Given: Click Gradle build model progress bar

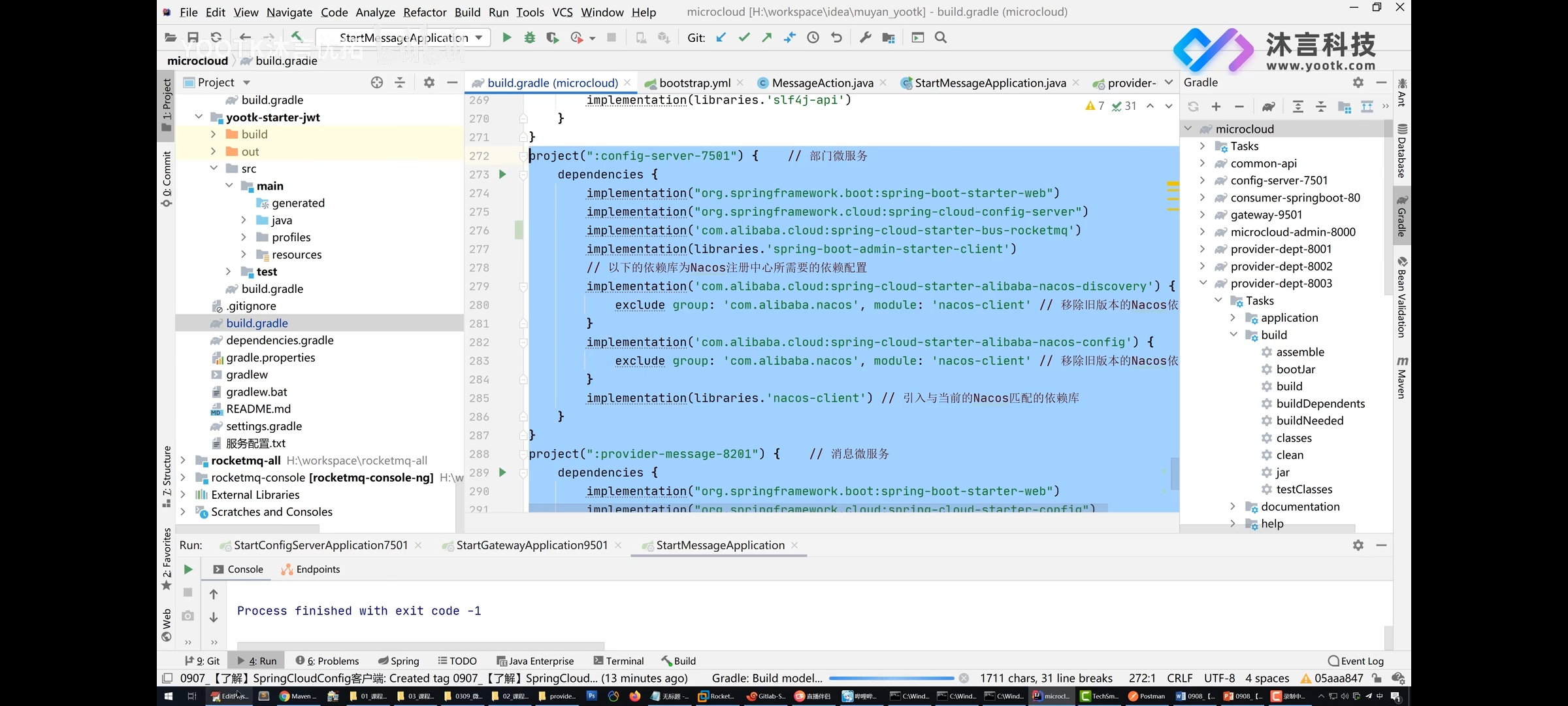Looking at the screenshot, I should 891,679.
